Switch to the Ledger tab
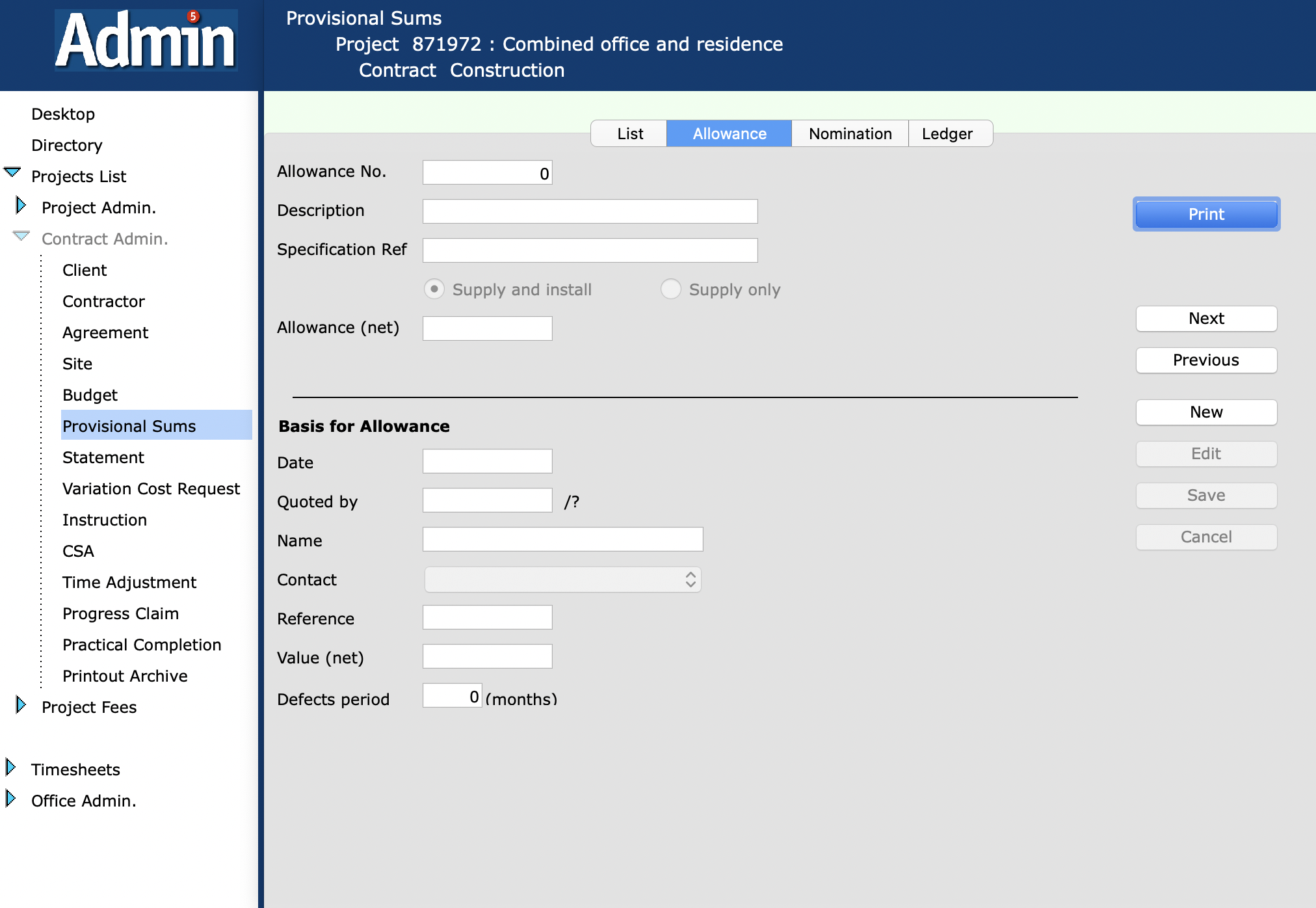1316x908 pixels. point(947,133)
